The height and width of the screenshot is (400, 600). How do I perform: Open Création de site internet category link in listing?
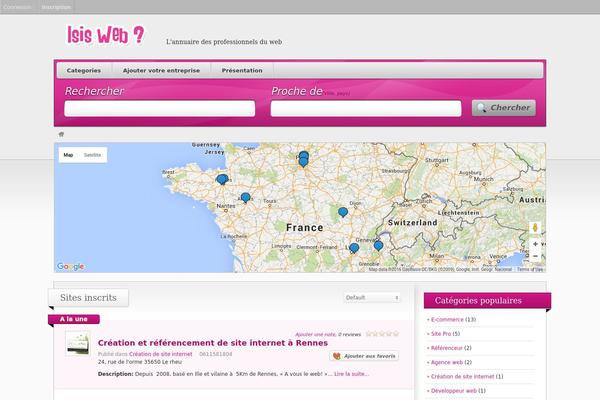pos(161,354)
